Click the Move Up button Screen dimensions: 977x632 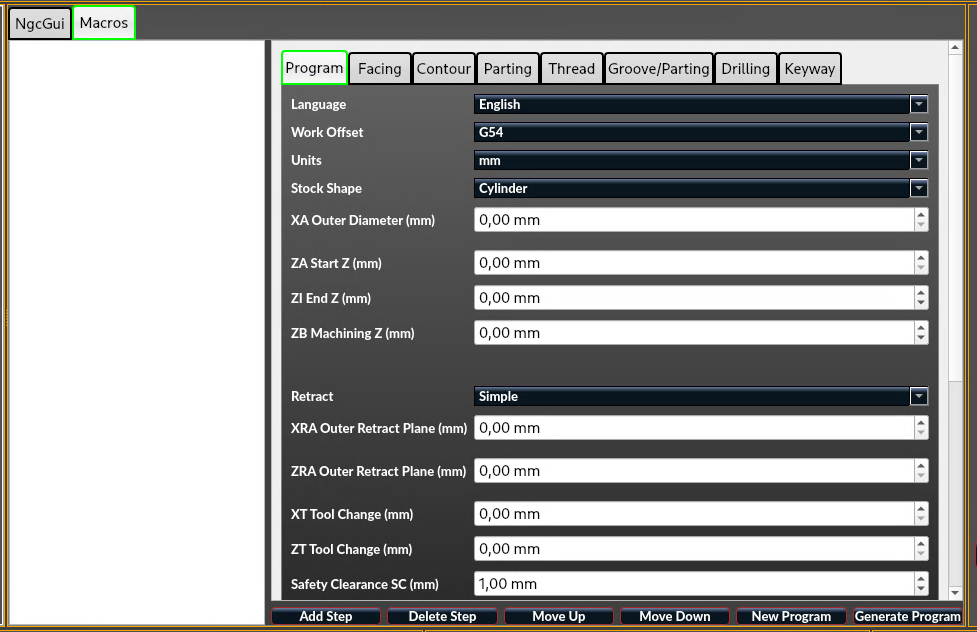[558, 616]
